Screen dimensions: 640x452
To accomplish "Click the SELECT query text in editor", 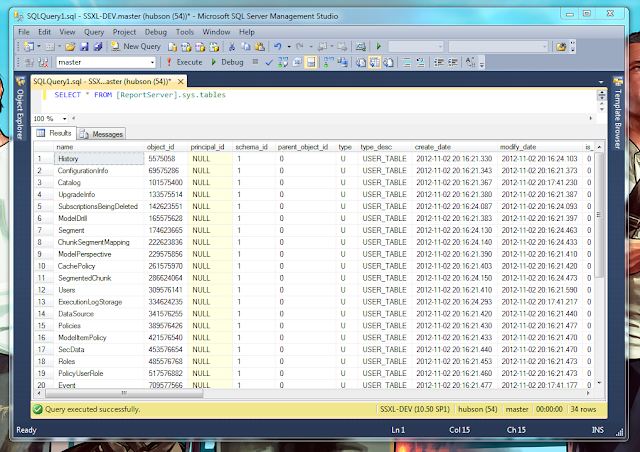I will click(x=140, y=95).
